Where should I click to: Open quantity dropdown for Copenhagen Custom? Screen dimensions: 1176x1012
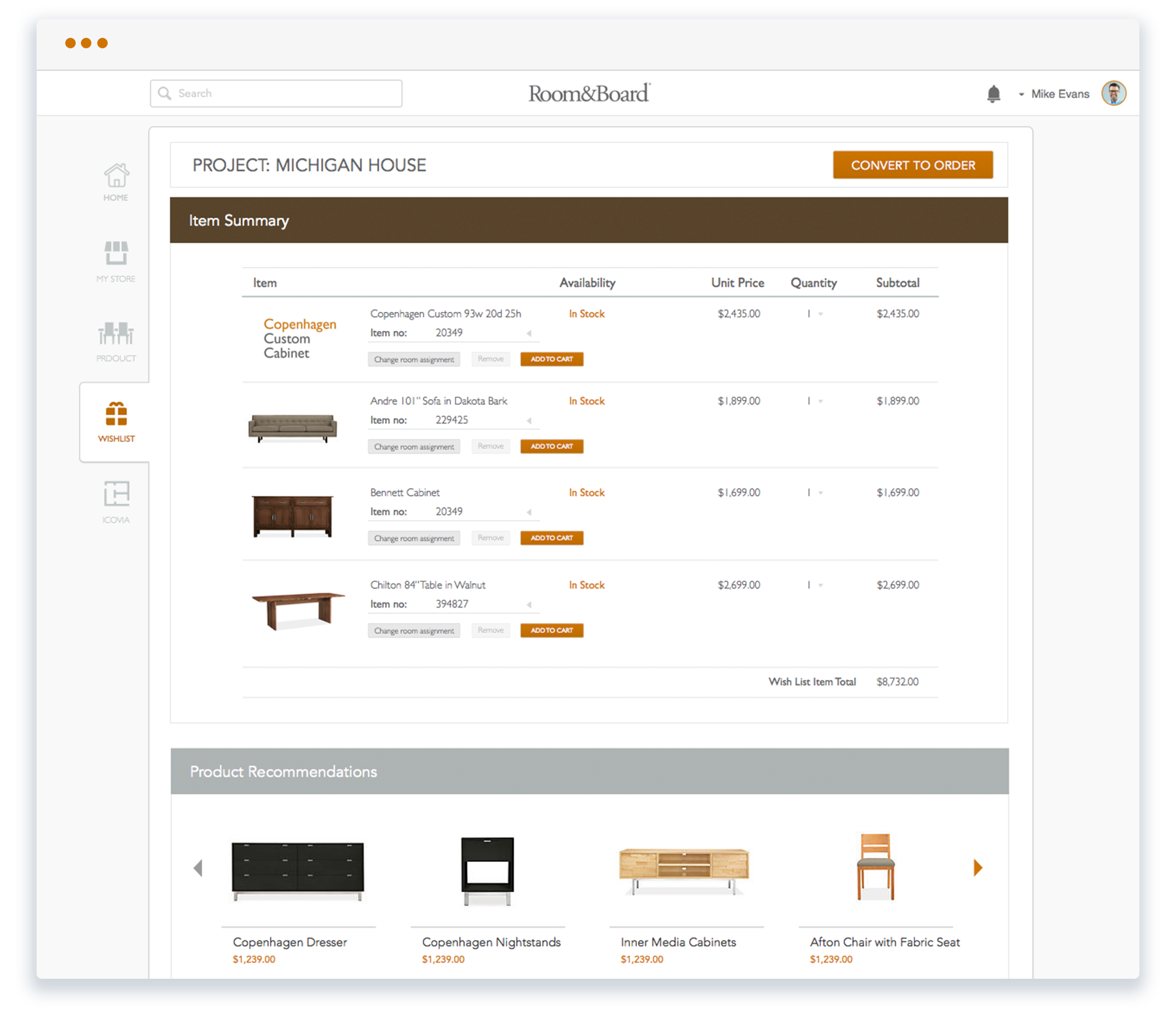coord(820,314)
